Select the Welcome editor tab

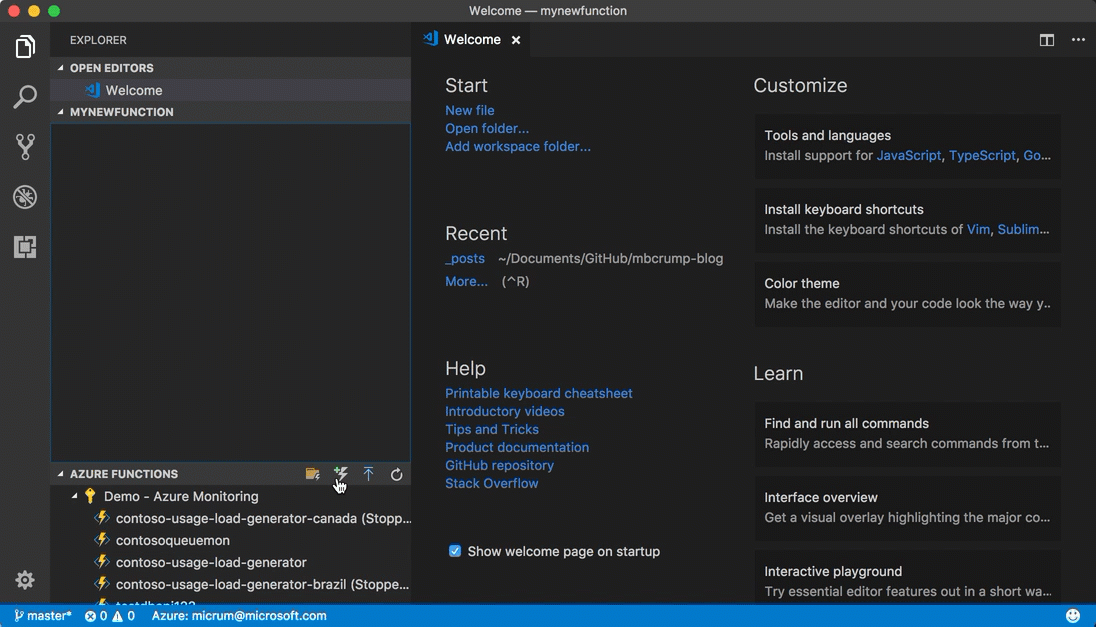click(x=472, y=40)
